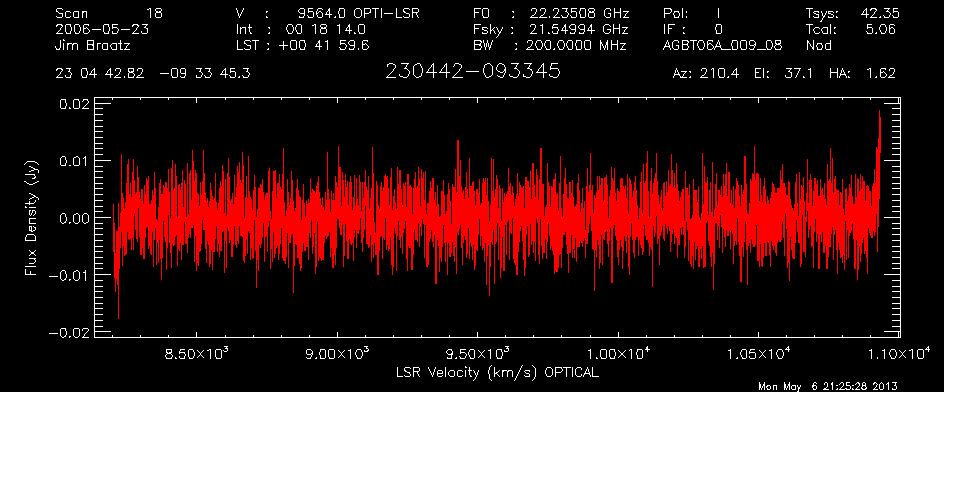The height and width of the screenshot is (490, 962).
Task: Select the BW 200.0000 MHz bandwidth text
Action: (x=548, y=46)
